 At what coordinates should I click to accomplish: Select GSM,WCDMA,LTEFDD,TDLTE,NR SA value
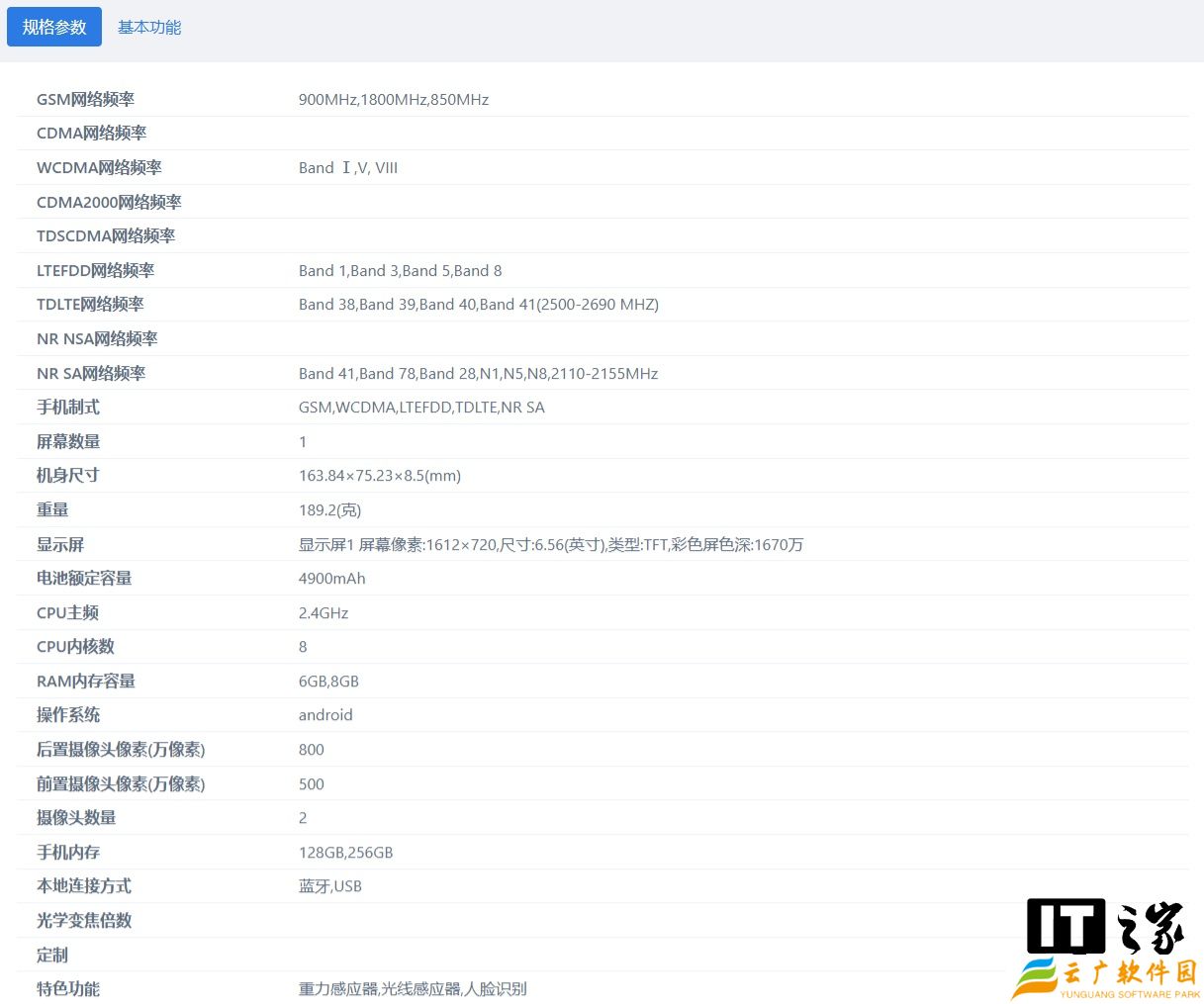pos(421,407)
